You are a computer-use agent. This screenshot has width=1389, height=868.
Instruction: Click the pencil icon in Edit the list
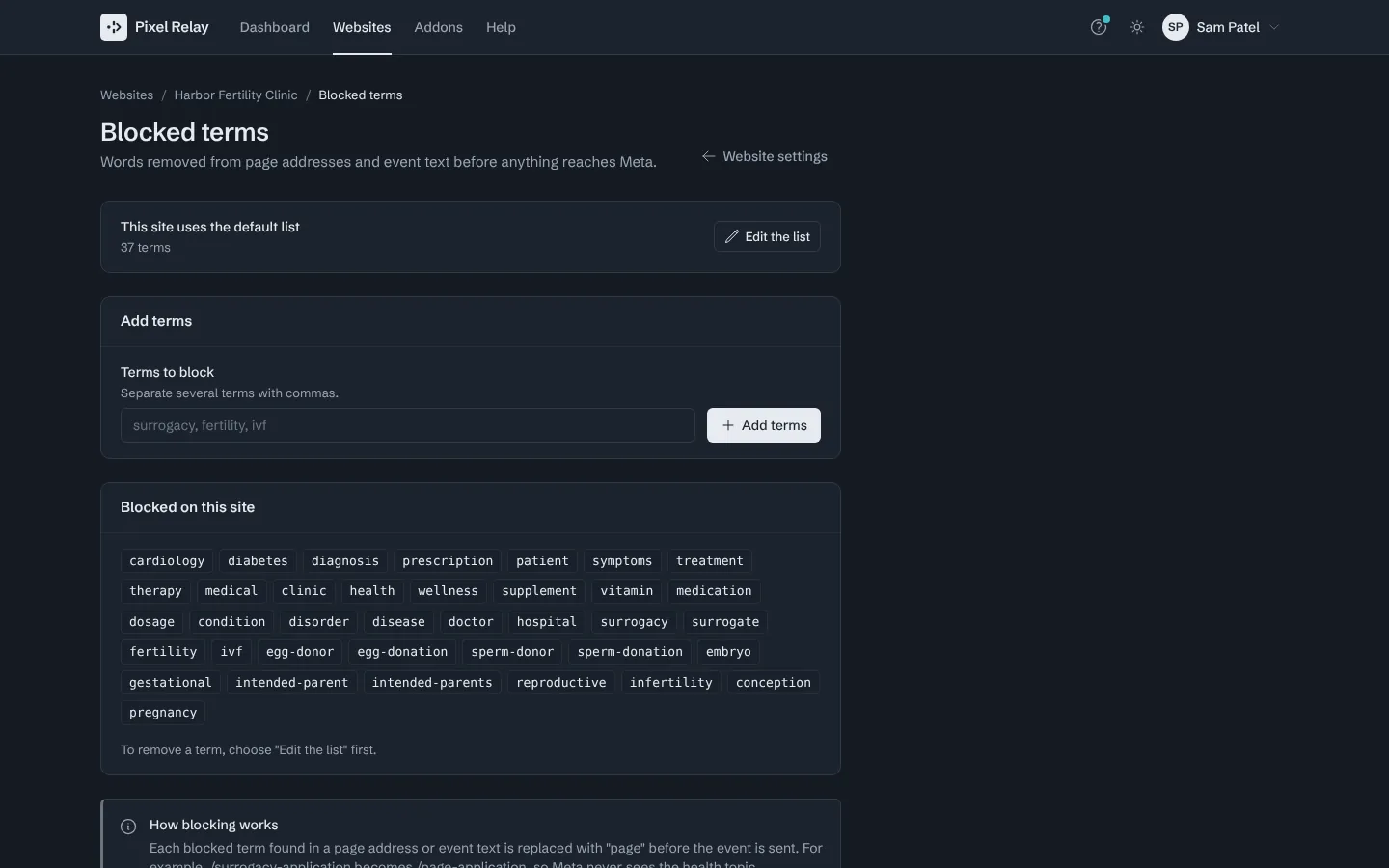coord(732,236)
